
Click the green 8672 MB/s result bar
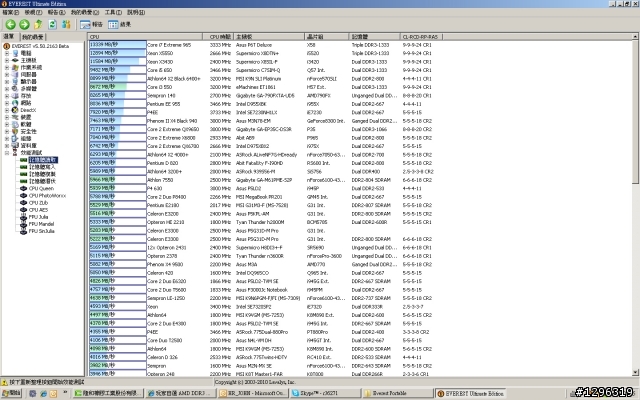pos(118,87)
